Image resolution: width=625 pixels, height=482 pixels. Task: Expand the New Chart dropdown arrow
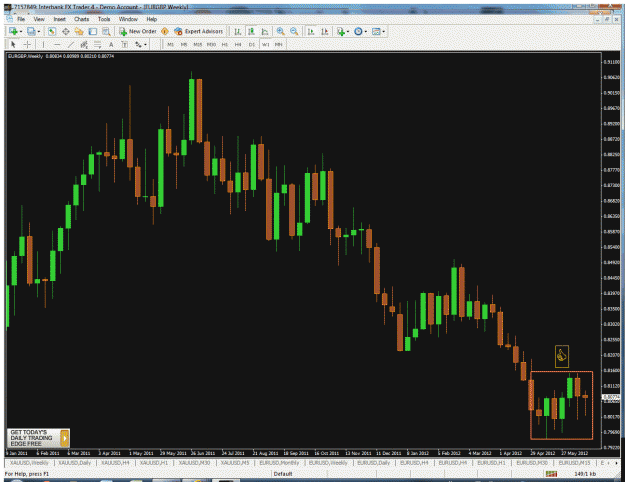point(21,31)
